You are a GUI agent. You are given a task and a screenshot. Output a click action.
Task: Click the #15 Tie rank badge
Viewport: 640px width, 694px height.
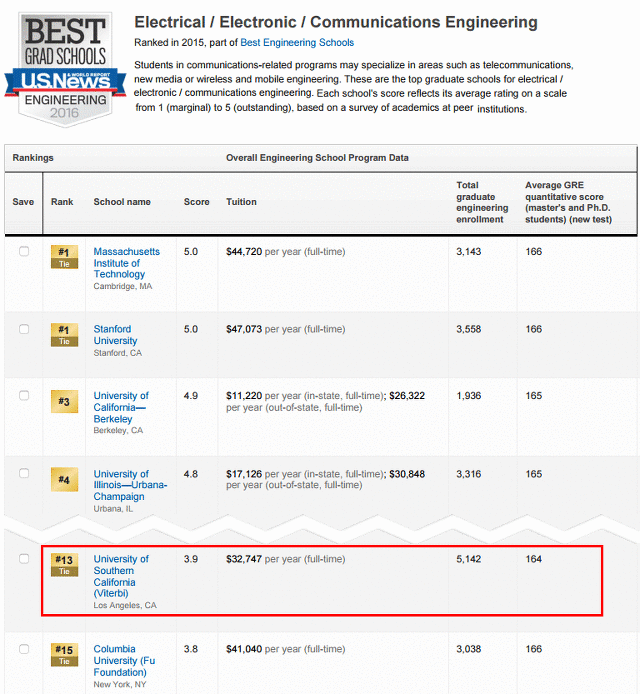tap(64, 655)
